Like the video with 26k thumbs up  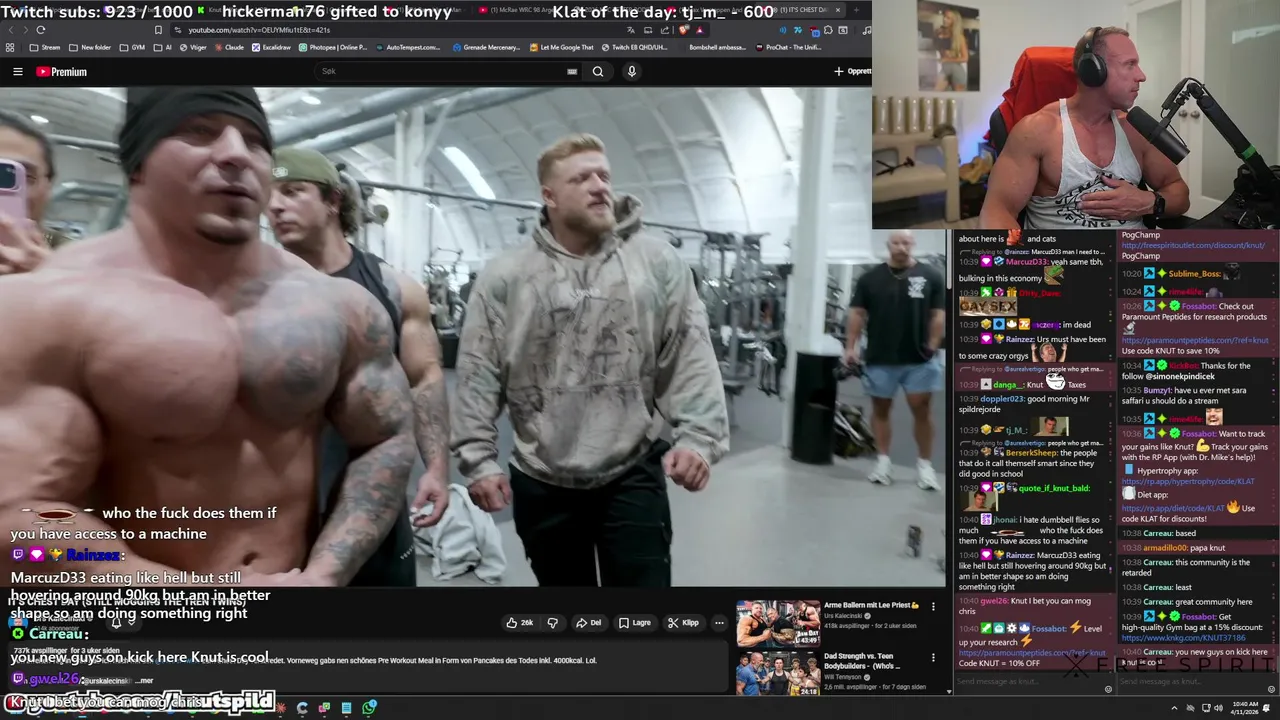pyautogui.click(x=519, y=622)
